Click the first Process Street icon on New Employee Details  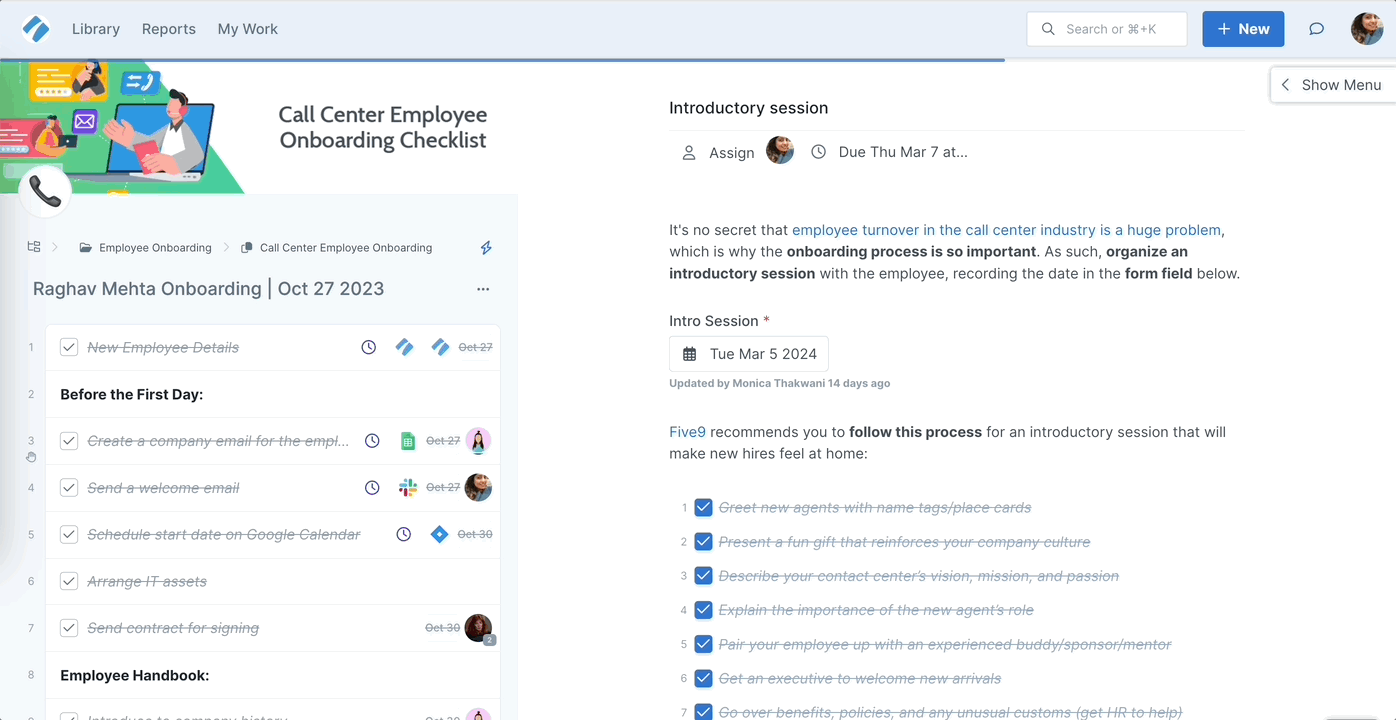tap(404, 347)
